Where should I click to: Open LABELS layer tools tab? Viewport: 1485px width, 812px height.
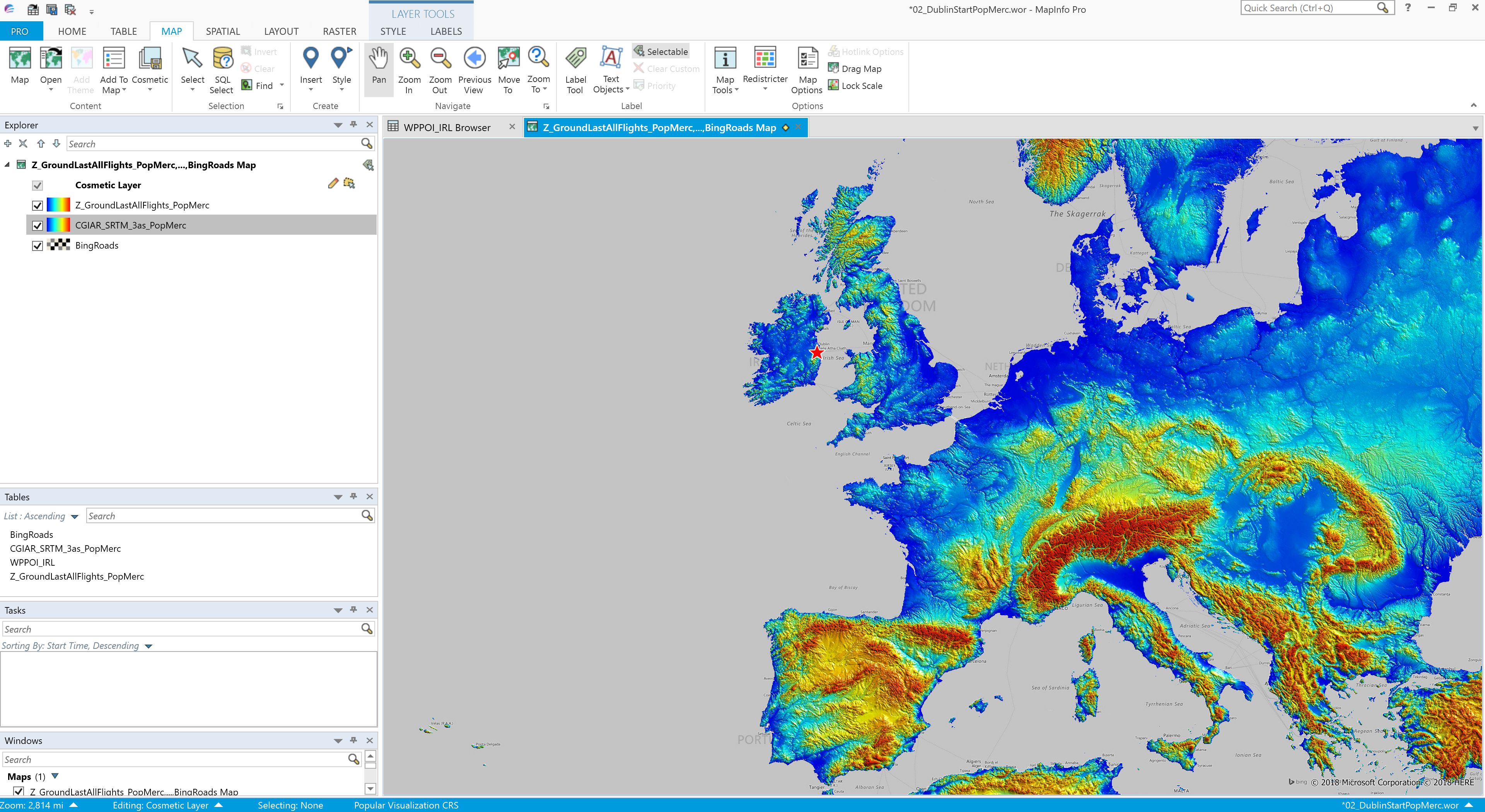coord(445,31)
